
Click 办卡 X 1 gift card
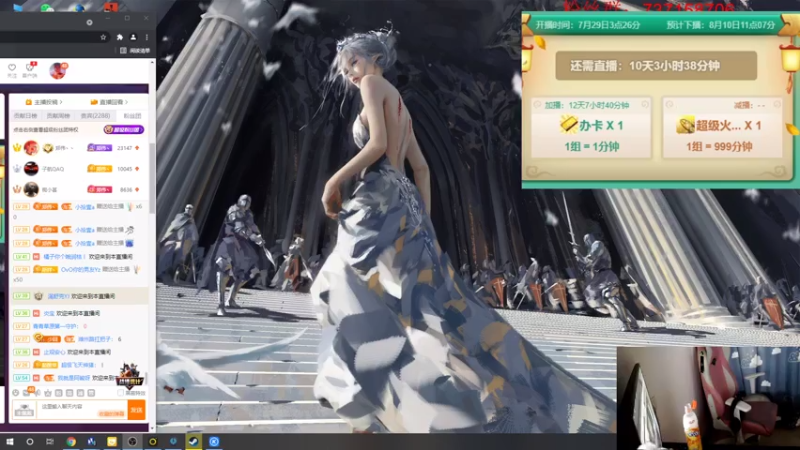(591, 128)
